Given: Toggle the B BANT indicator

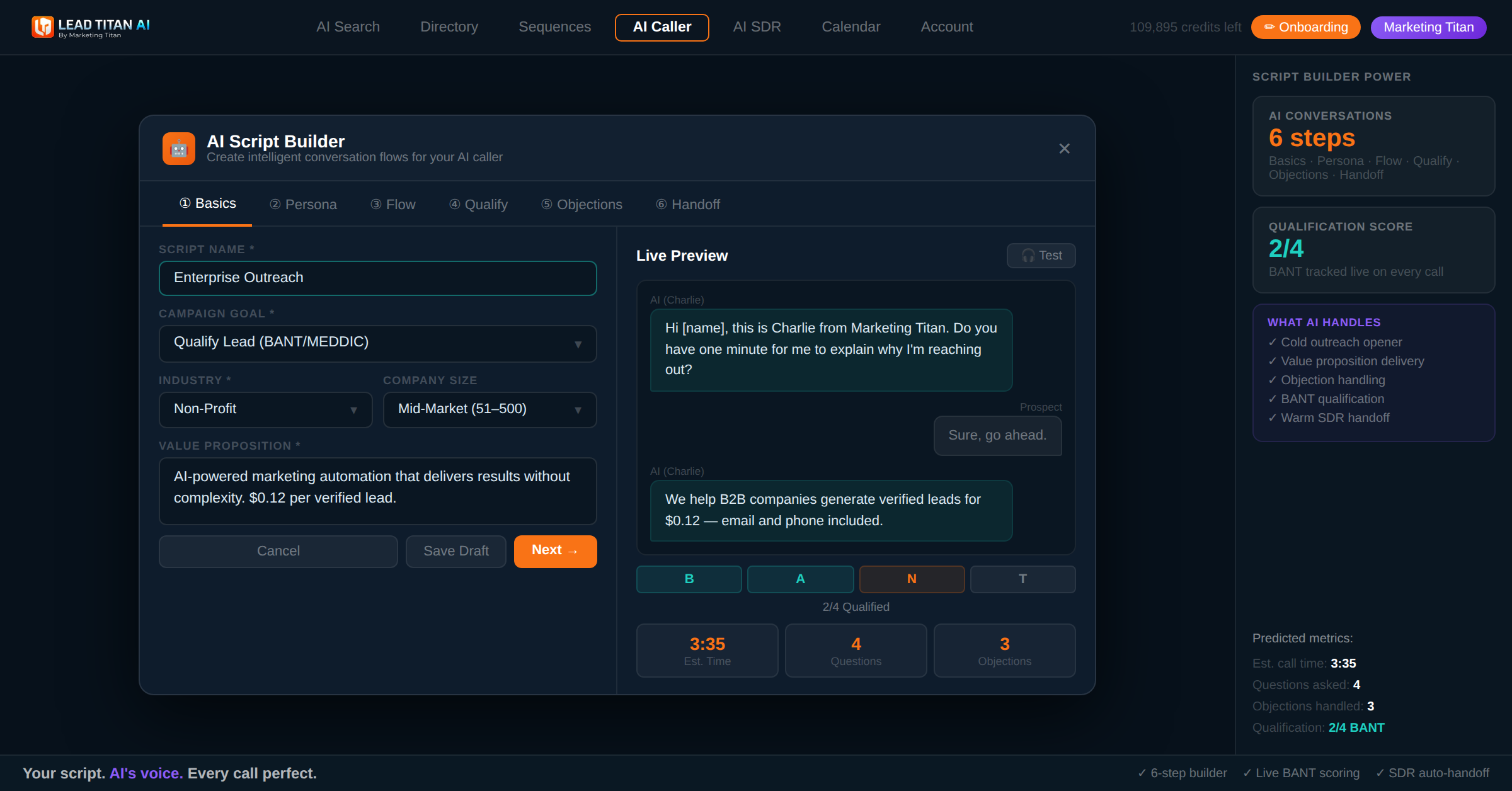Looking at the screenshot, I should tap(689, 579).
